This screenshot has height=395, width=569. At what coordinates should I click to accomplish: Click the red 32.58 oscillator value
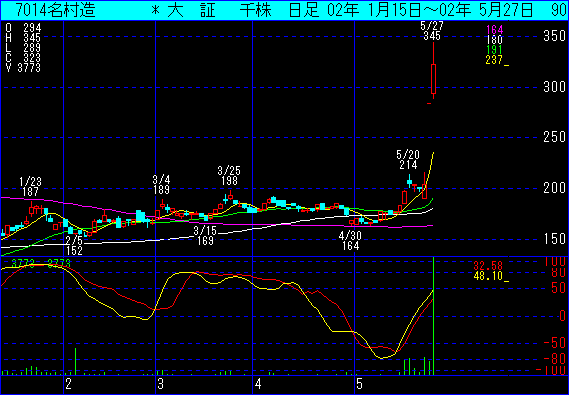pos(488,266)
